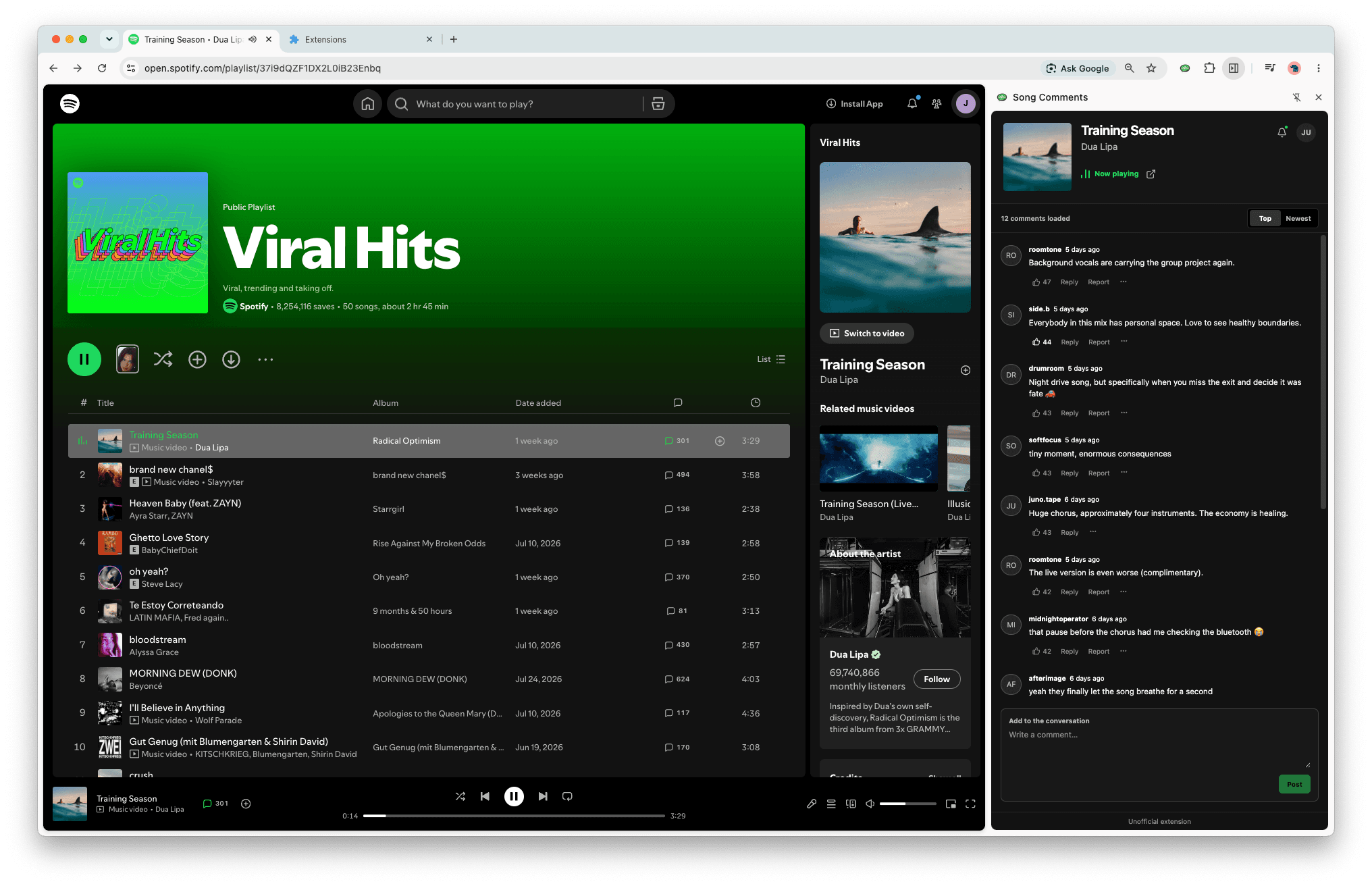Add Viral Hits playlist to library
This screenshot has width=1372, height=886.
197,359
